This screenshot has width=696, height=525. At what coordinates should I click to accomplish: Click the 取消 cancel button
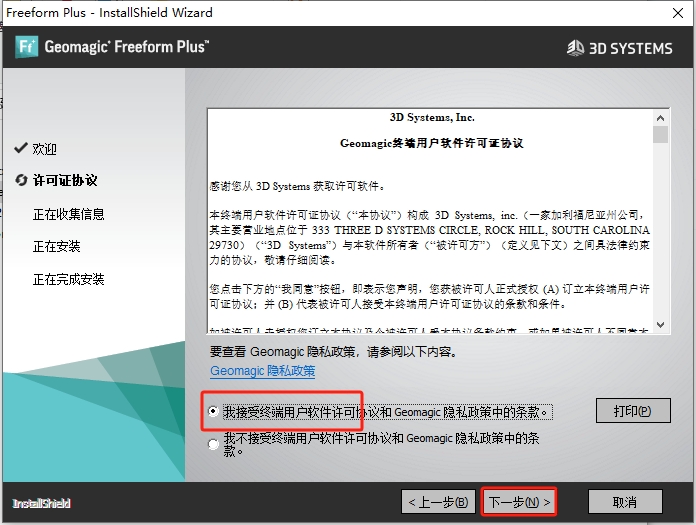pyautogui.click(x=625, y=502)
